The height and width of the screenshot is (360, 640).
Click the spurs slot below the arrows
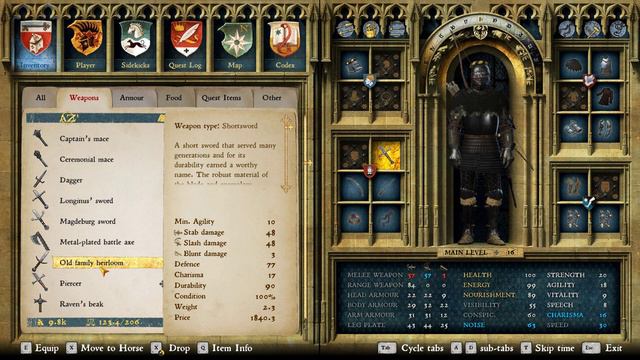(386, 219)
